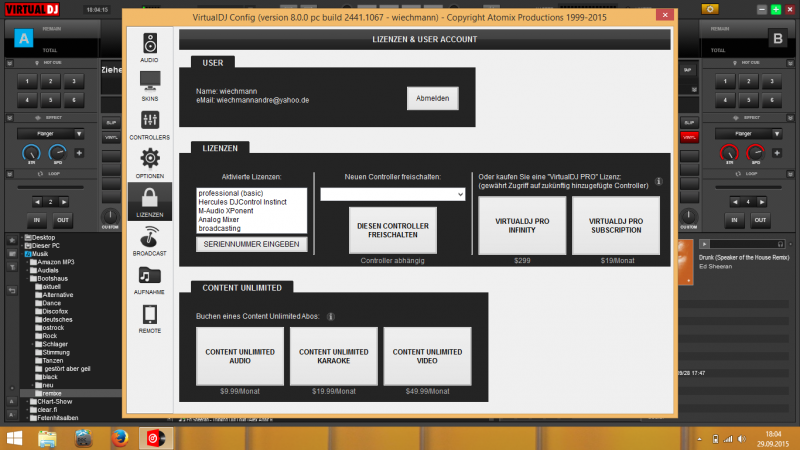Open the Skins settings section
Screen dimensions: 800x450
tap(149, 86)
